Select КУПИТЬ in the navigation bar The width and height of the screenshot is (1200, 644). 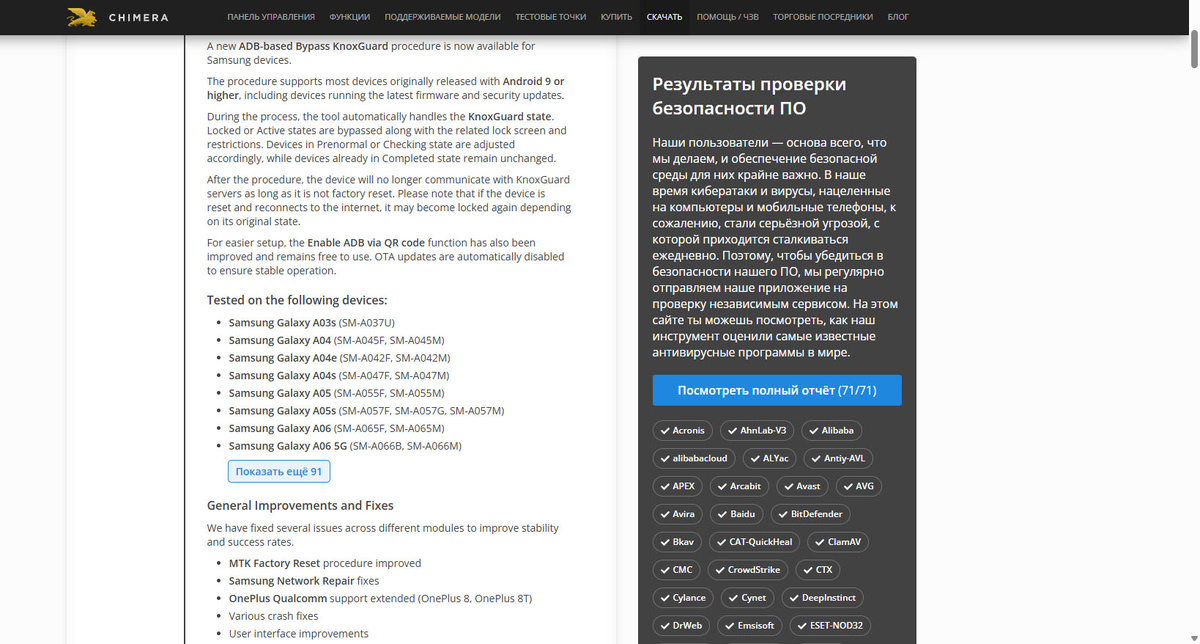[x=617, y=17]
